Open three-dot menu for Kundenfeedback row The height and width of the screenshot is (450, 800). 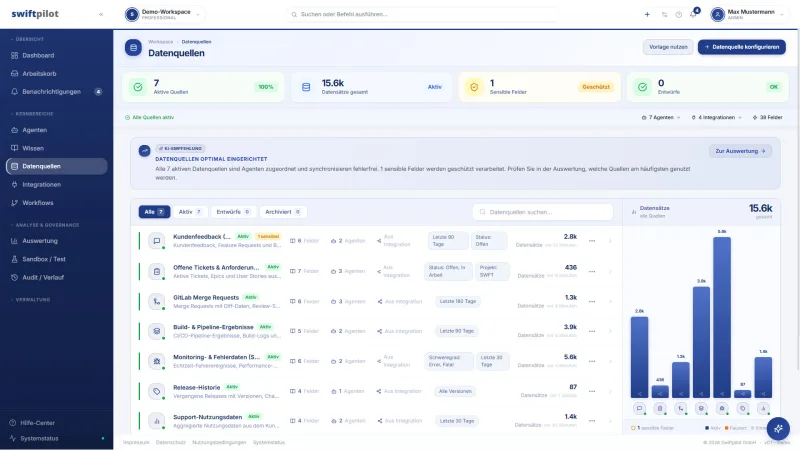[x=592, y=241]
